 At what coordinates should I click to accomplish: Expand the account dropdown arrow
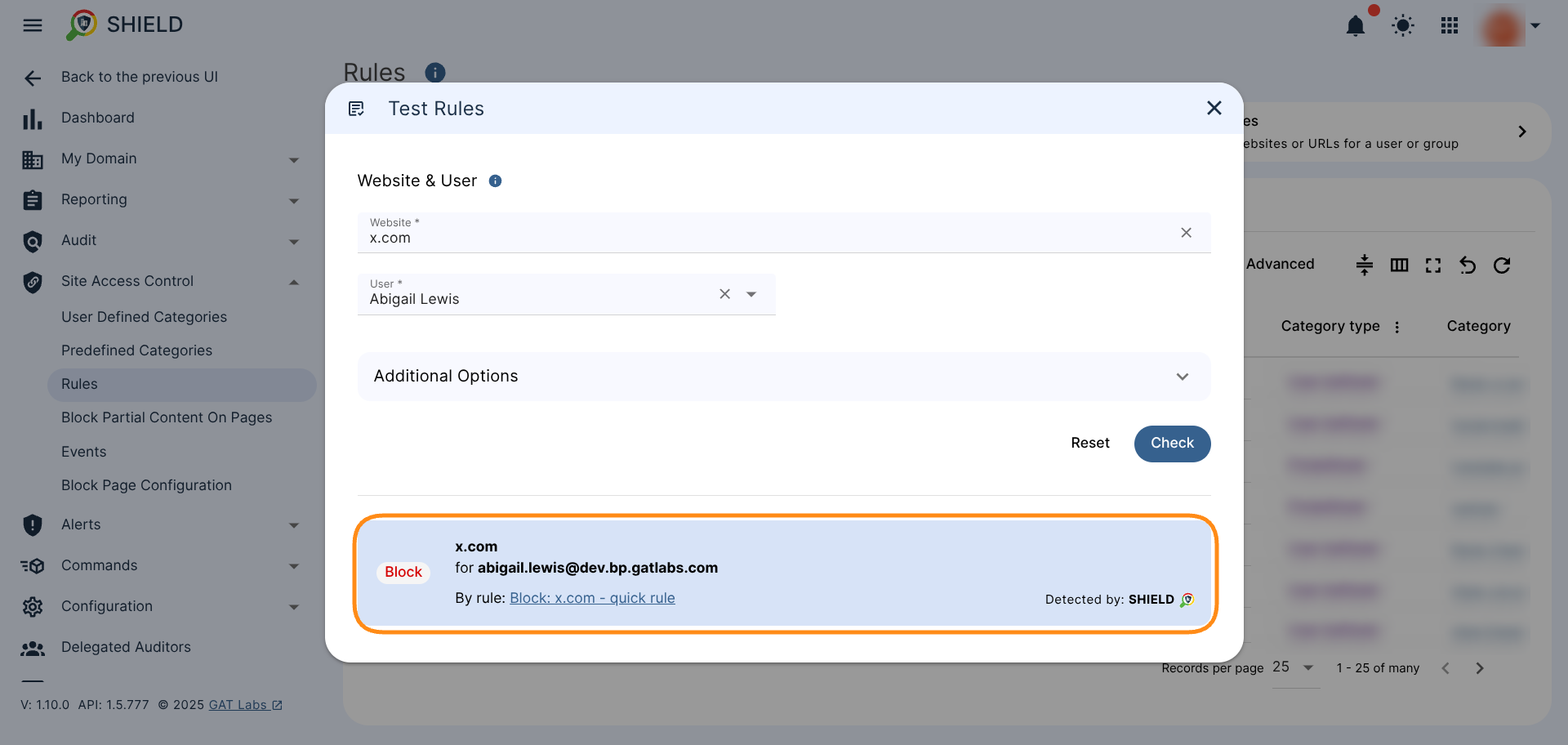1535,26
